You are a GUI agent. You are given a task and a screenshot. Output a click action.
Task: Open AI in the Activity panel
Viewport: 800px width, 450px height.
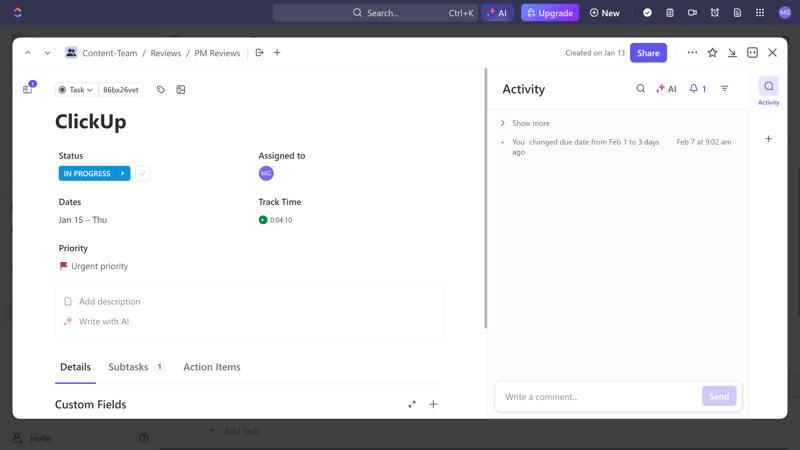pos(666,89)
